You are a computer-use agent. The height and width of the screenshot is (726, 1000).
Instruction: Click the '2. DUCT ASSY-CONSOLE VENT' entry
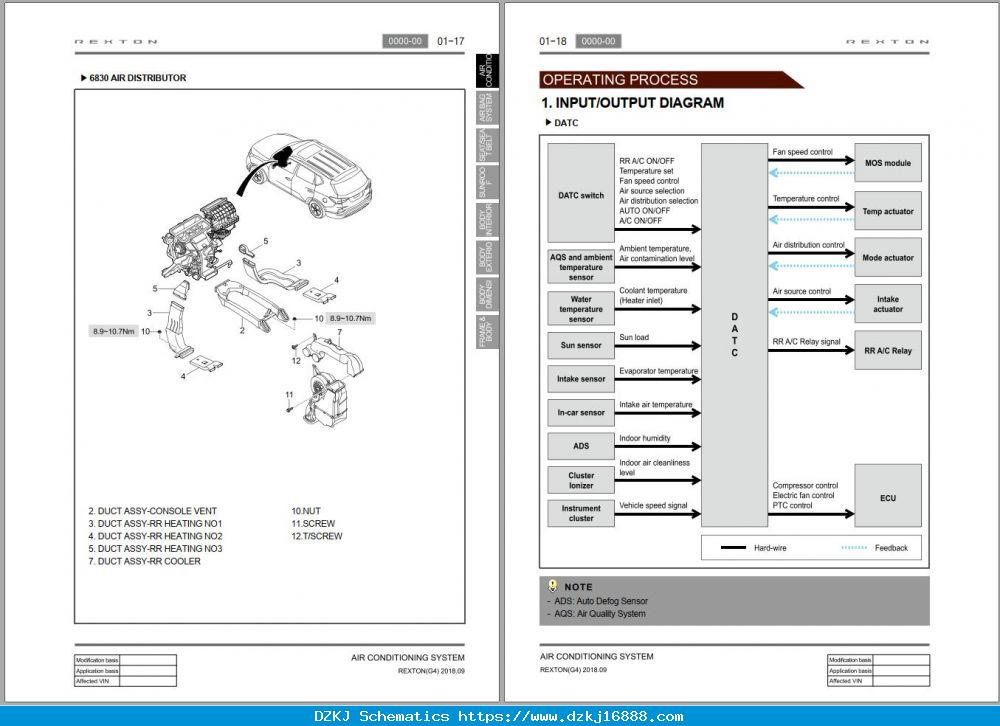(152, 511)
